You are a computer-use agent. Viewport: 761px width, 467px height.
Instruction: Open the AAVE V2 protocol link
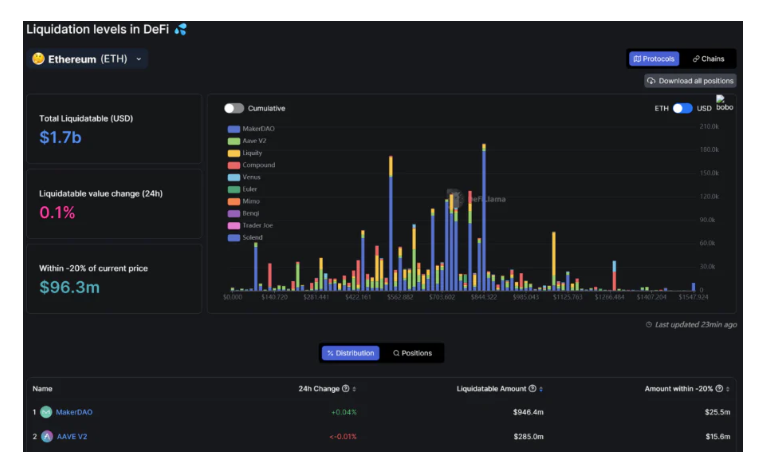tap(72, 436)
